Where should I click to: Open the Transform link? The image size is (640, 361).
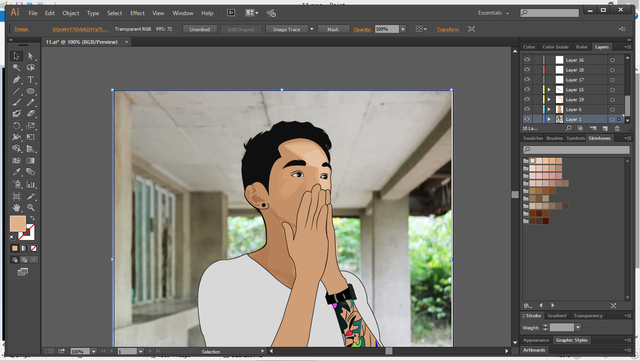[x=448, y=29]
